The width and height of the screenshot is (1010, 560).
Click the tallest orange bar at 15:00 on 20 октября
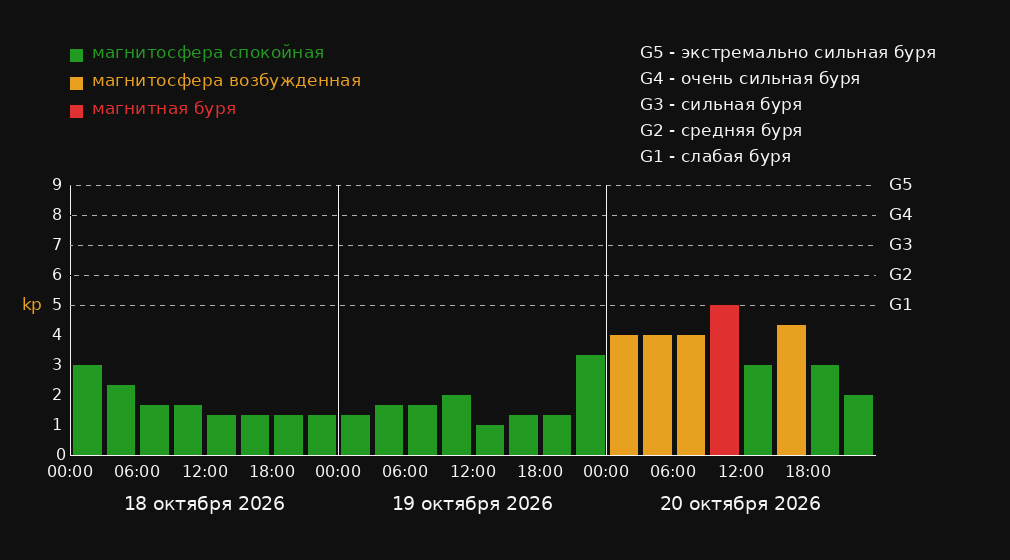pos(792,390)
